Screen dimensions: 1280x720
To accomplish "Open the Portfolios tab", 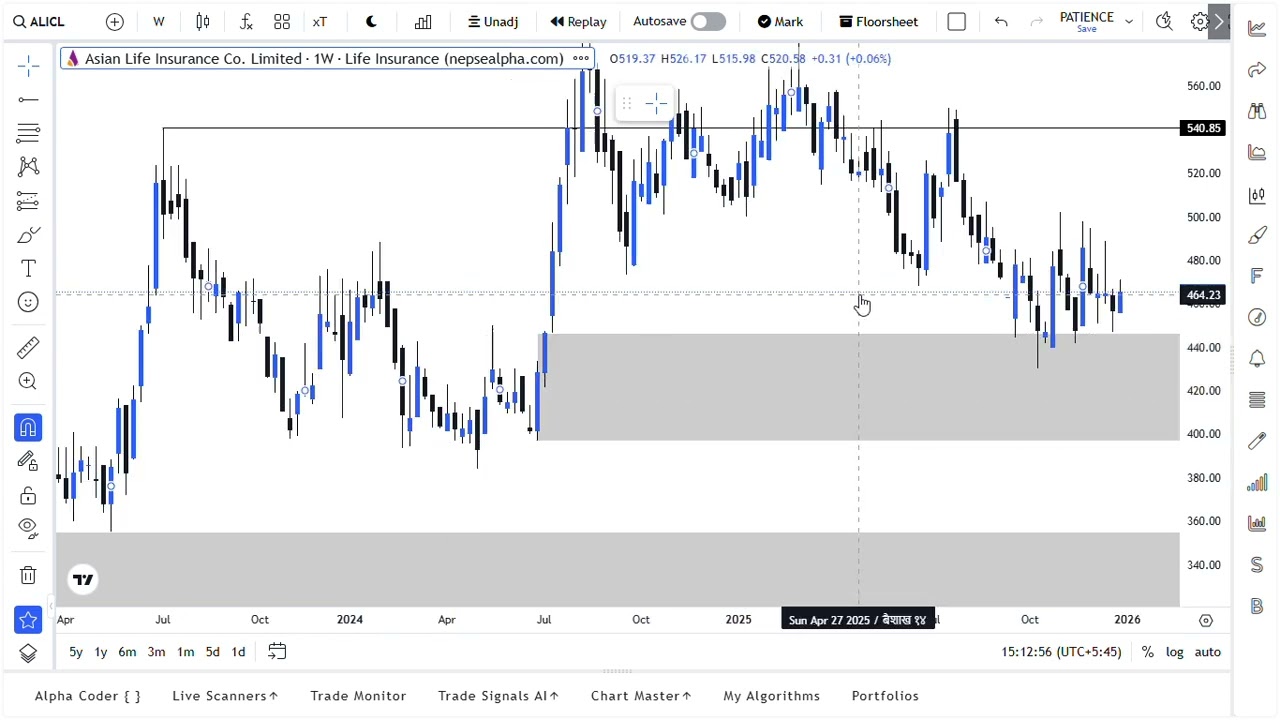I will coord(885,696).
